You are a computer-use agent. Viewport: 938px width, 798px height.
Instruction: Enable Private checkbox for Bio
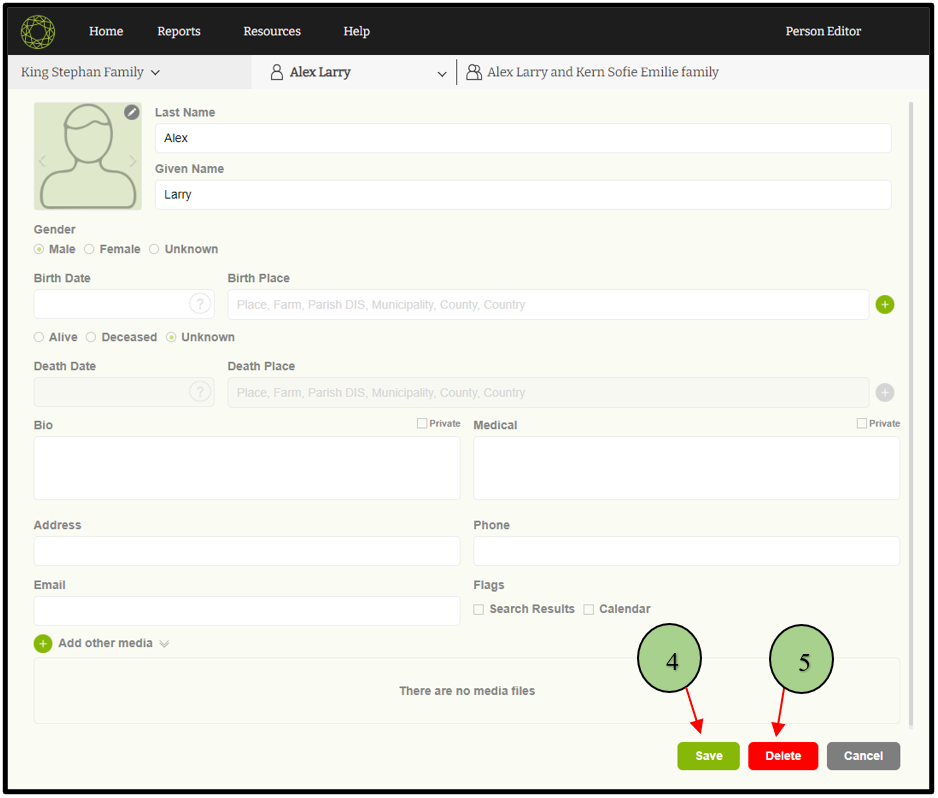click(422, 423)
